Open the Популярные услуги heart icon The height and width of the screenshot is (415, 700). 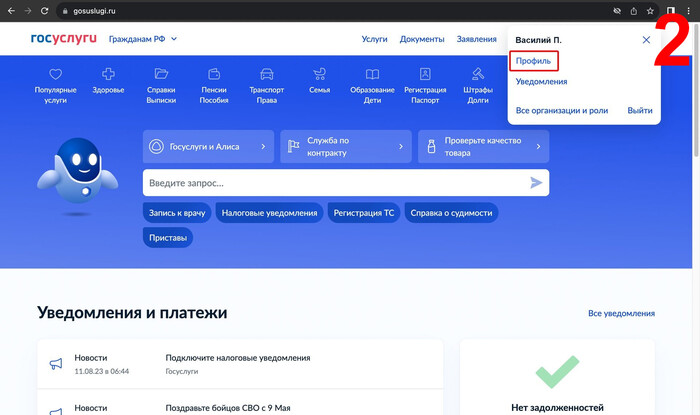[55, 74]
